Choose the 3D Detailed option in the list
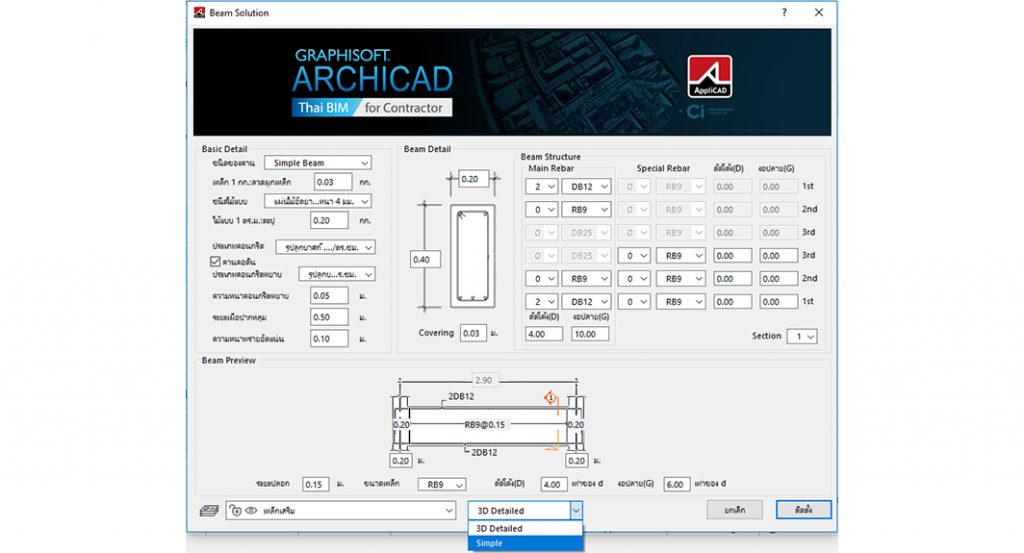1024x553 pixels. [525, 528]
